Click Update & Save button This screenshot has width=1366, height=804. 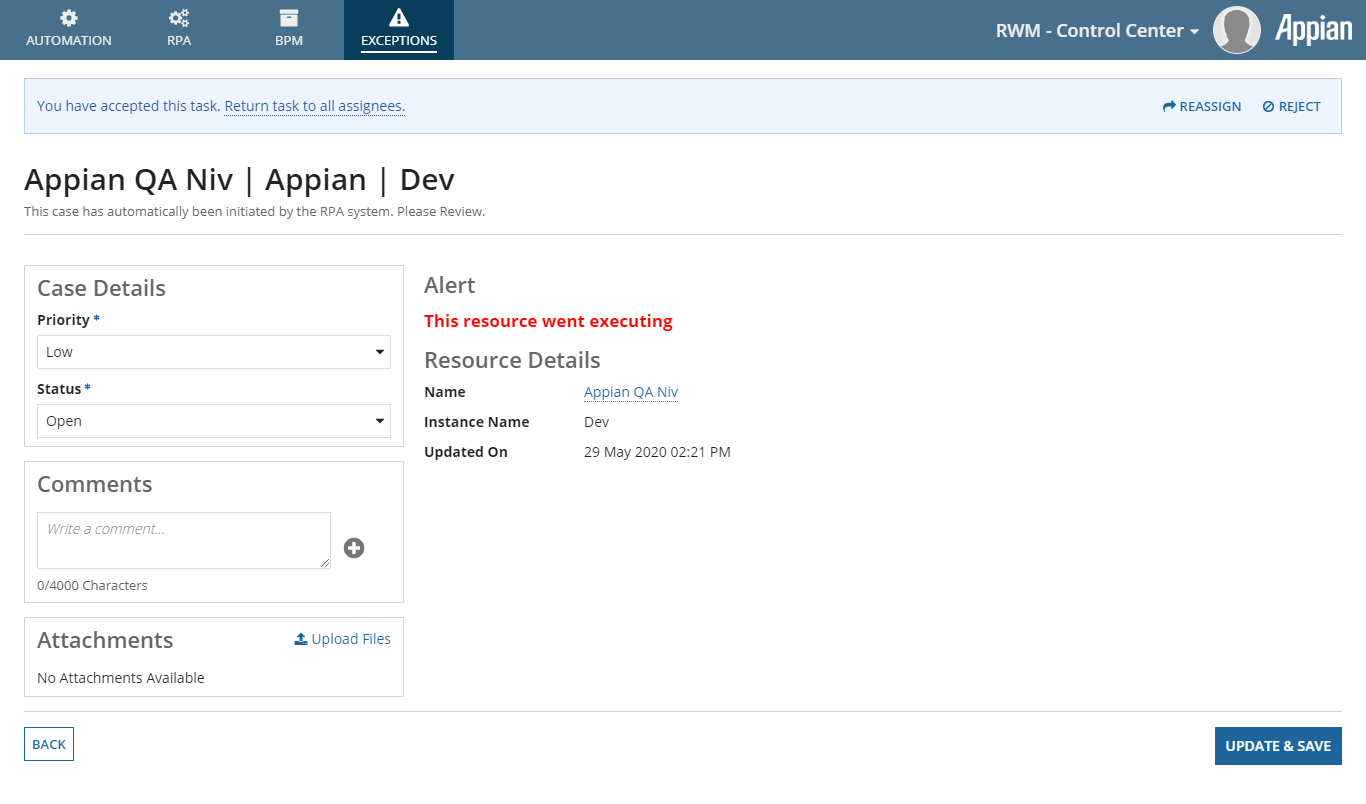click(1278, 746)
